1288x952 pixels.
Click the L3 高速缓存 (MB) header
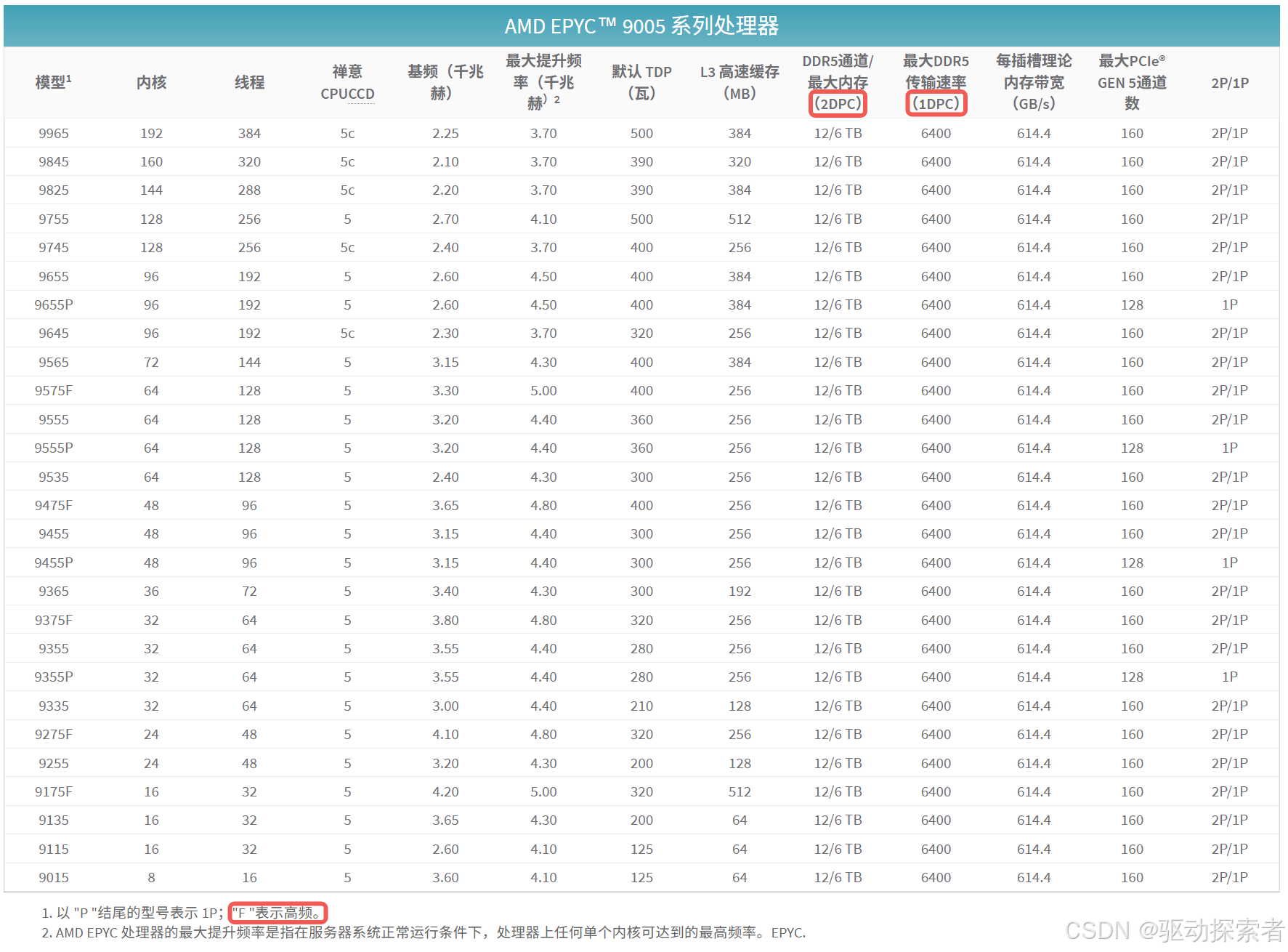coord(740,82)
